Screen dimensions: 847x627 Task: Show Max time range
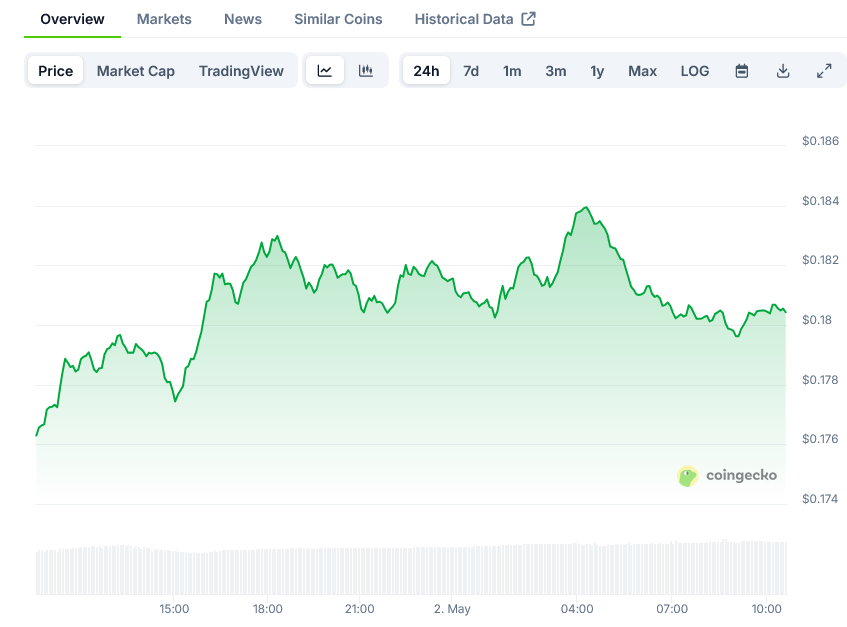coord(642,71)
